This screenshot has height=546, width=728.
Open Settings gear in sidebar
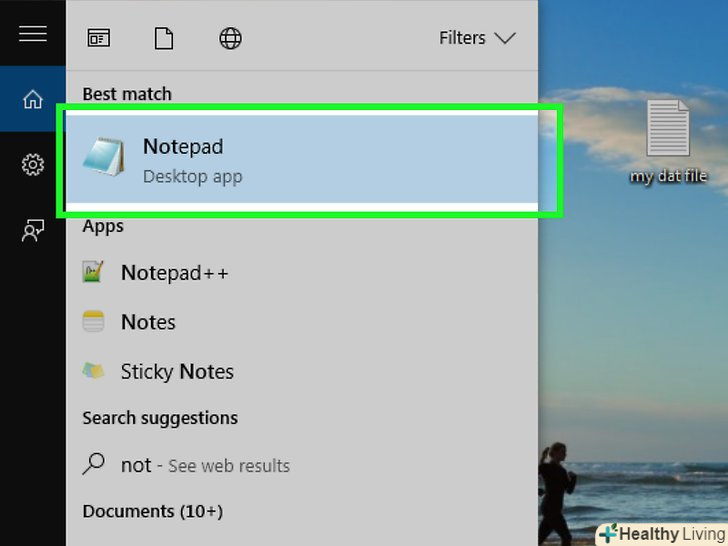click(x=32, y=164)
